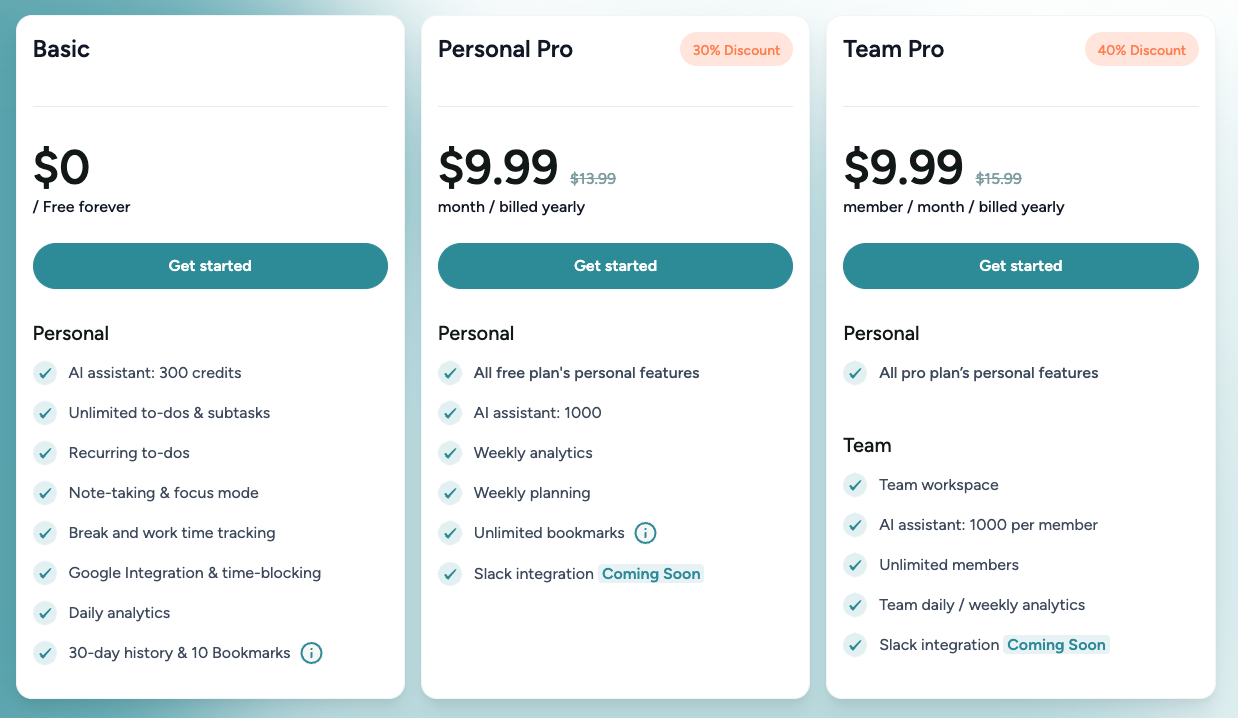The image size is (1238, 718).
Task: Click Get started under the Basic plan
Action: [210, 266]
